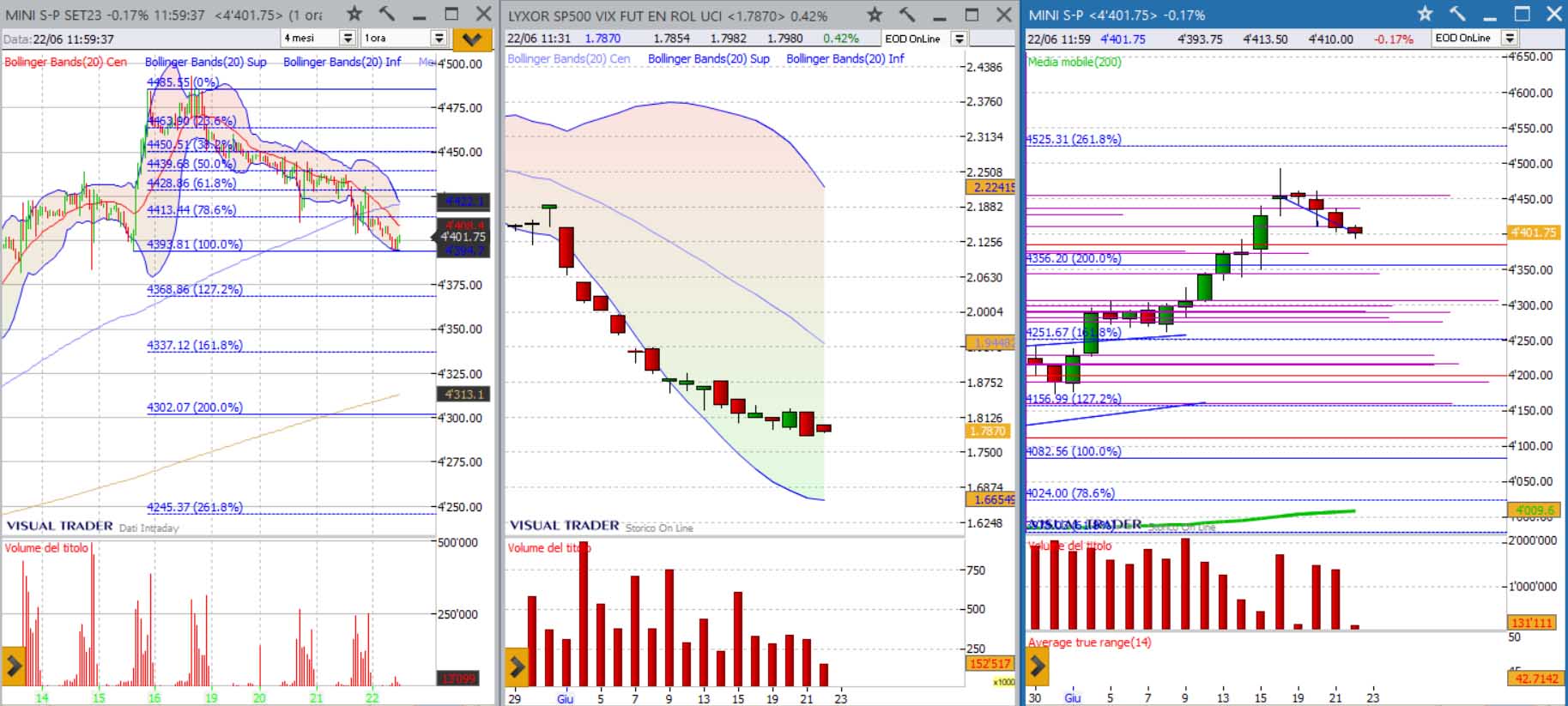
Task: Click the favorite star in blue MINI S-P window
Action: [x=1425, y=14]
